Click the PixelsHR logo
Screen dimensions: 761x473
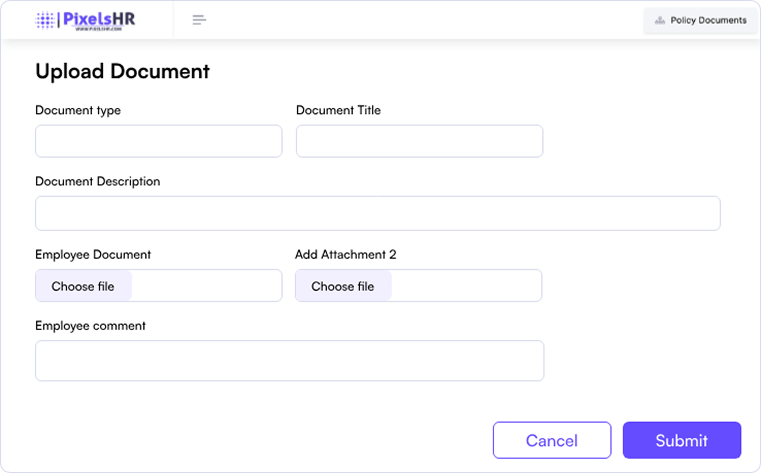[85, 20]
